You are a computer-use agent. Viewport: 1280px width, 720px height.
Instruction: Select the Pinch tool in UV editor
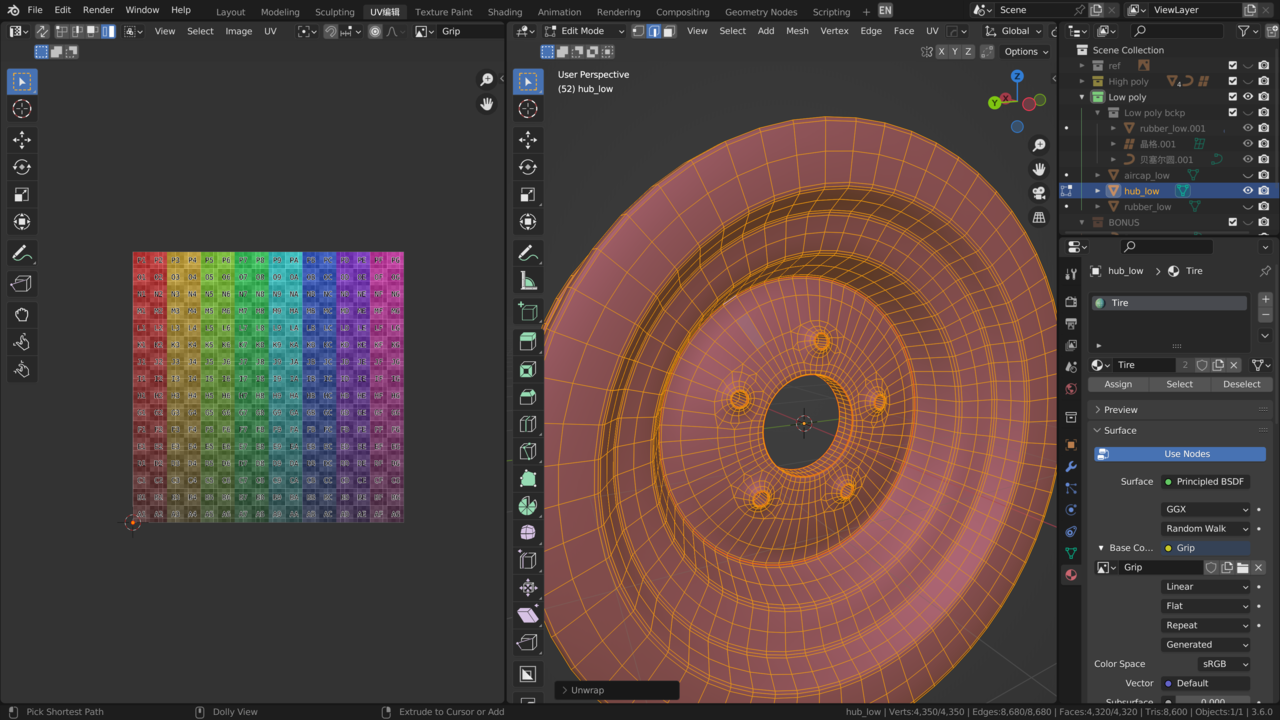(22, 369)
